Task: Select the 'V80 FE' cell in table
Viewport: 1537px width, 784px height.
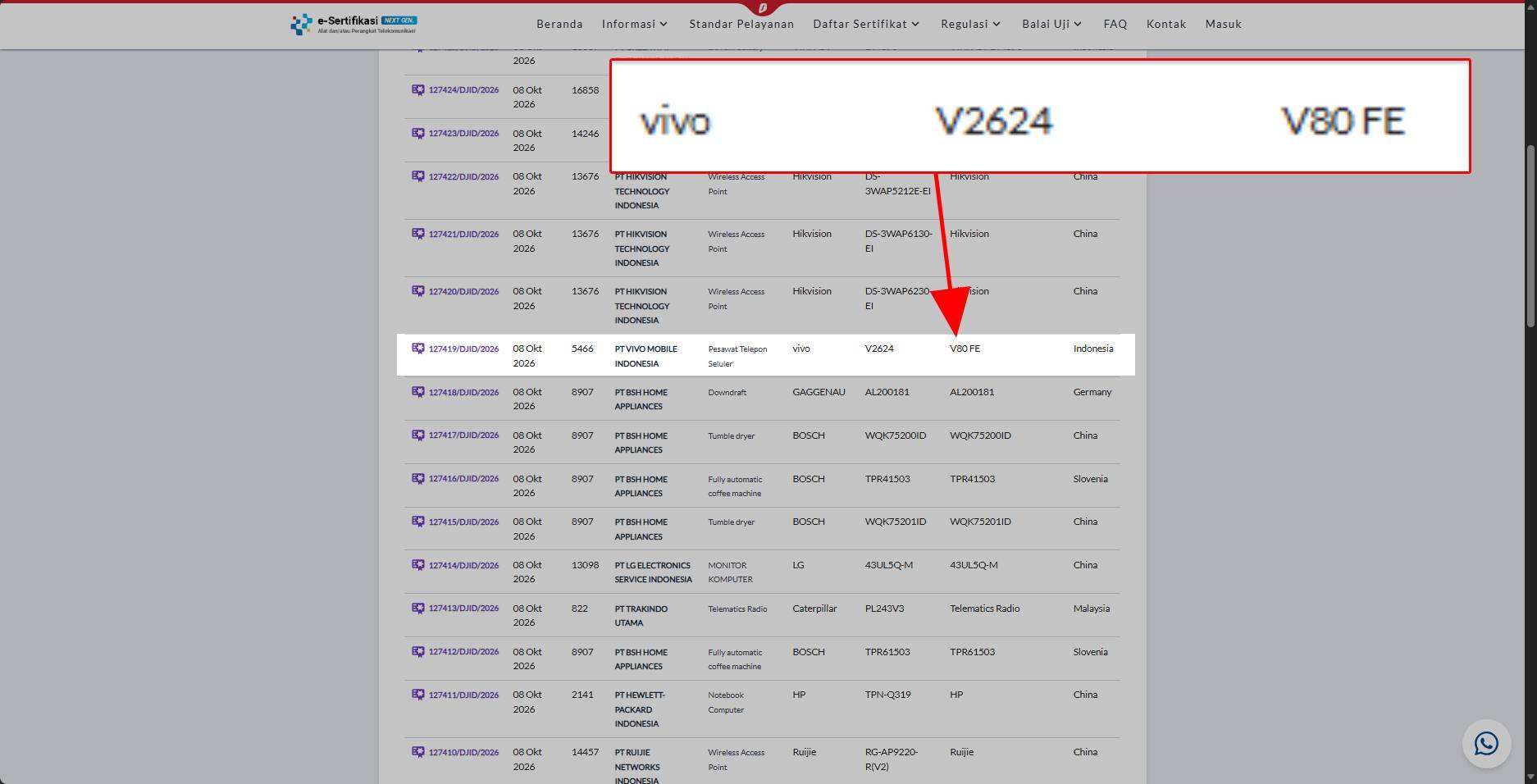Action: 965,349
